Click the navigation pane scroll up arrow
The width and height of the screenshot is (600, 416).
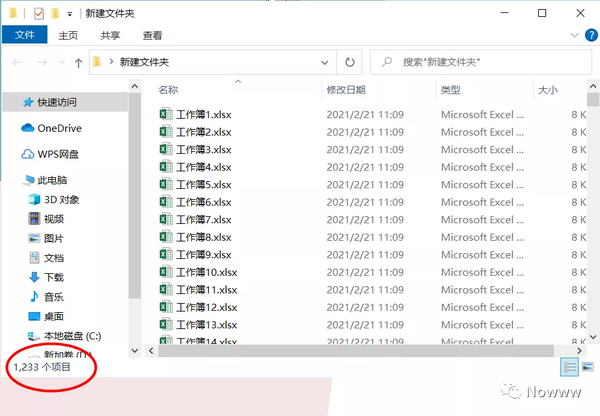coord(135,86)
